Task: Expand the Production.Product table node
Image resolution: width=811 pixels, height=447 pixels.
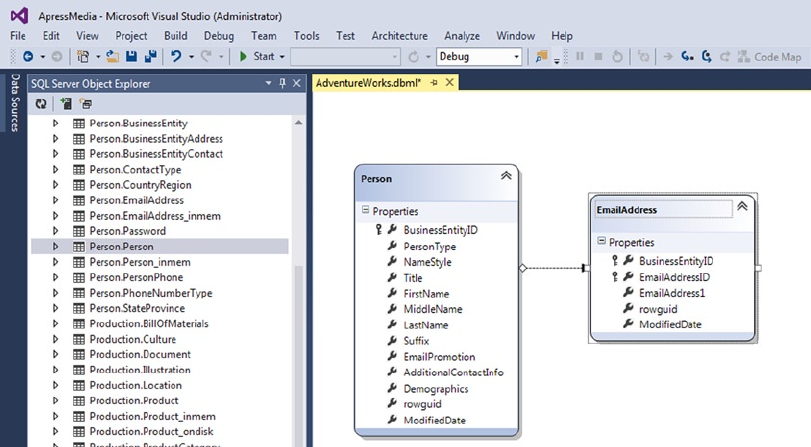Action: [x=55, y=400]
